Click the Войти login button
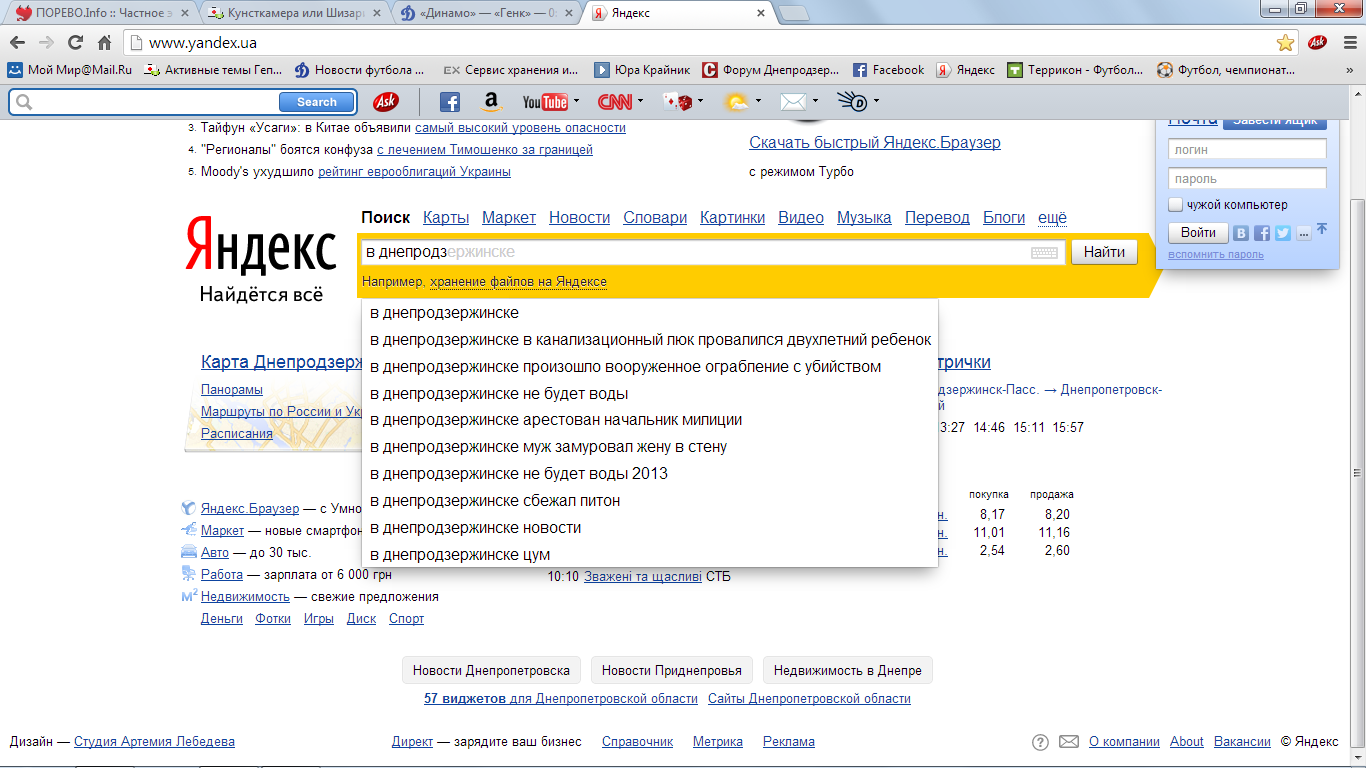Image resolution: width=1366 pixels, height=768 pixels. [1198, 233]
